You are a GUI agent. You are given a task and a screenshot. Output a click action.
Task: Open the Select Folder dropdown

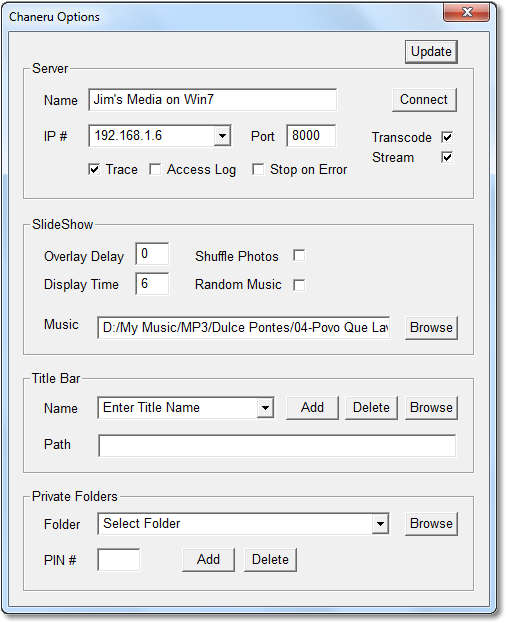click(380, 524)
